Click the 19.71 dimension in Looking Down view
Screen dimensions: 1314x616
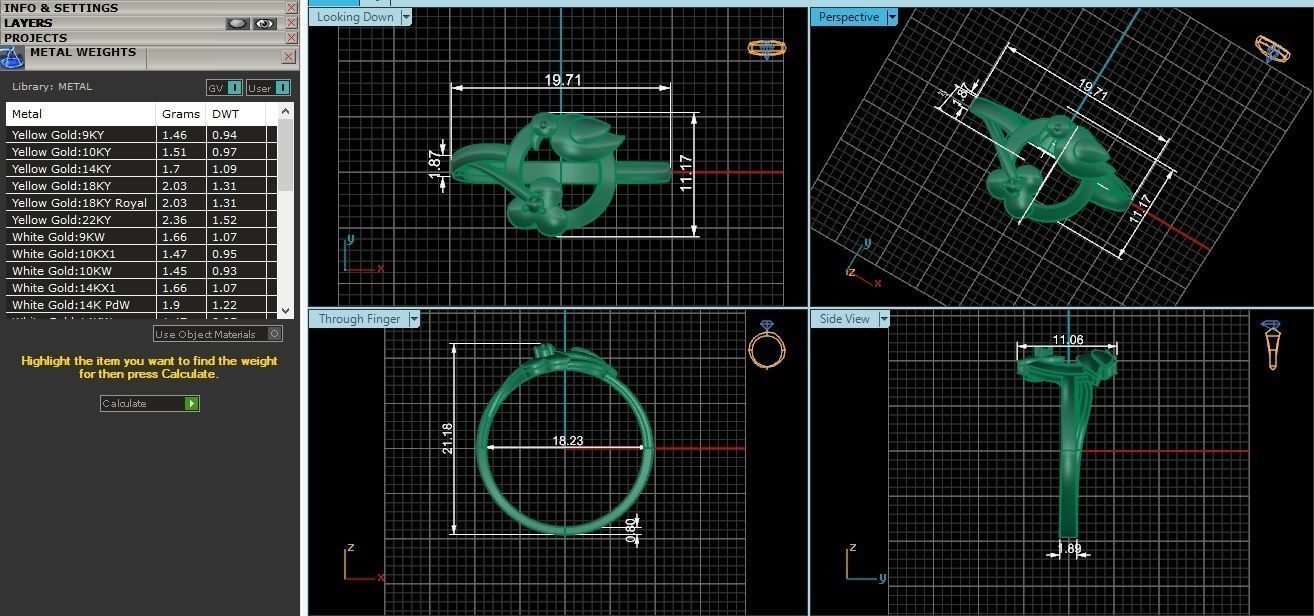pyautogui.click(x=563, y=80)
